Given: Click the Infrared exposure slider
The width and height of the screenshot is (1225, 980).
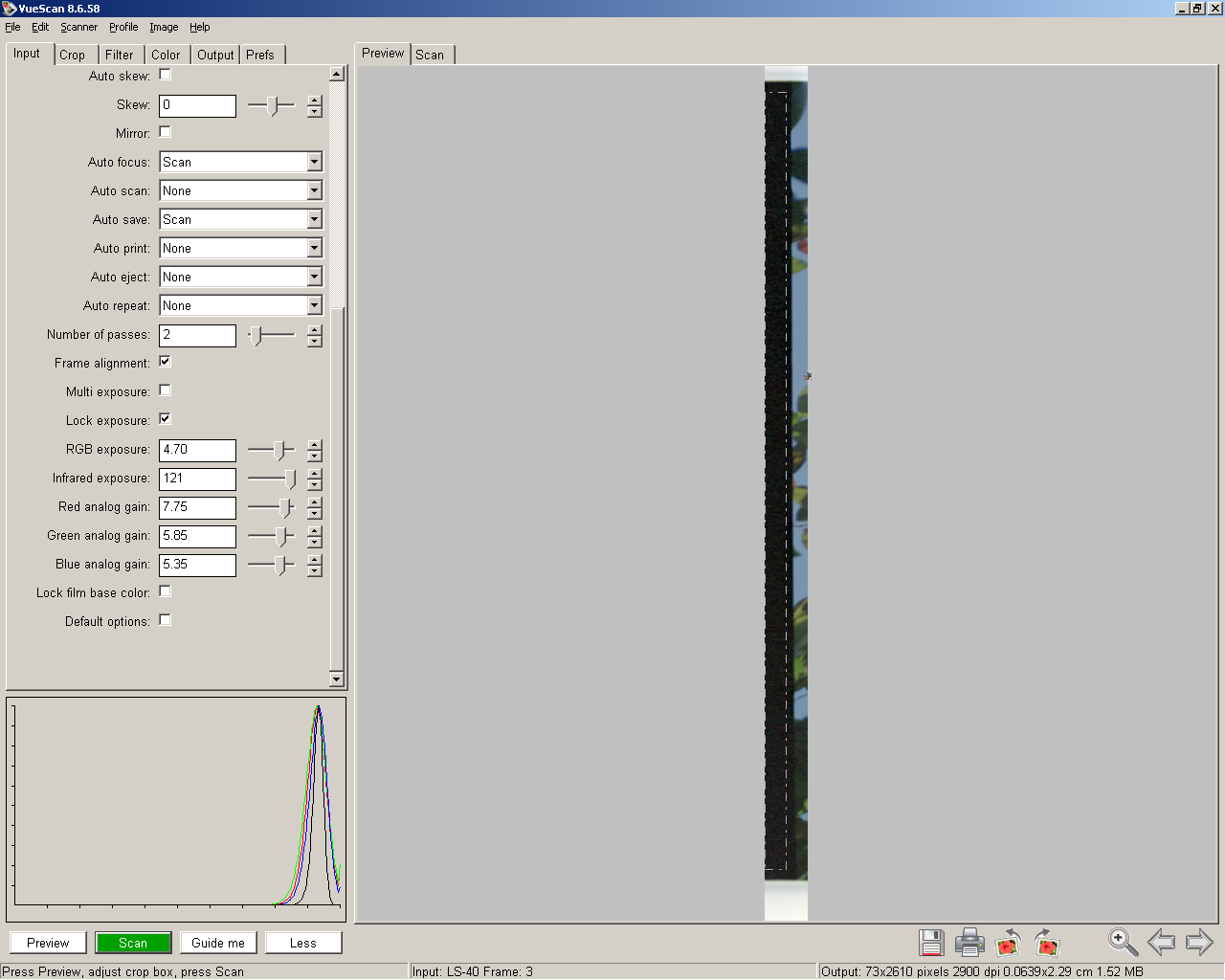Looking at the screenshot, I should (272, 479).
